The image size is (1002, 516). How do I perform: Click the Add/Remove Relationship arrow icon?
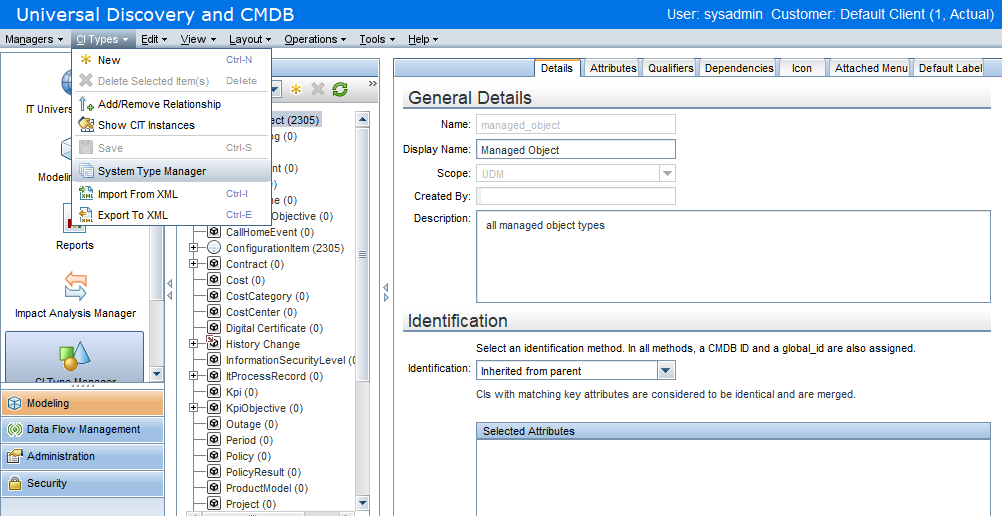(x=86, y=104)
